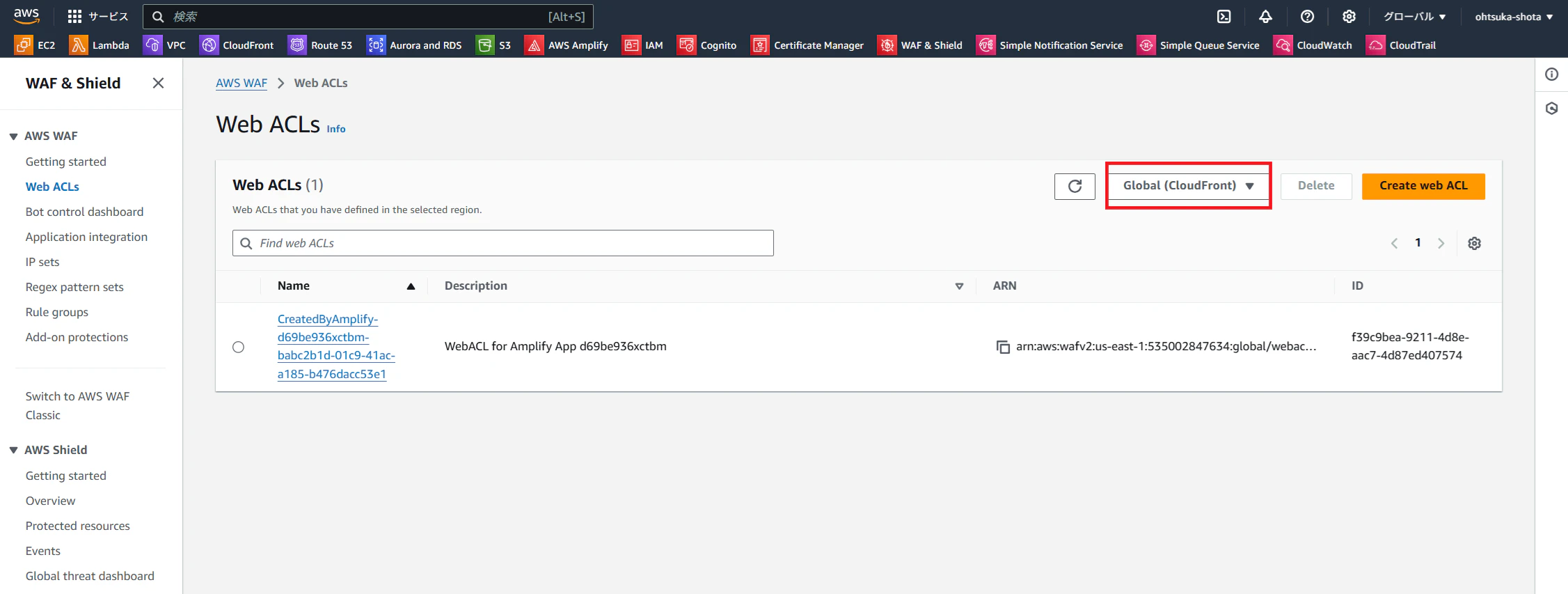Focus the top 検索 search bar
The width and height of the screenshot is (1568, 594).
pyautogui.click(x=368, y=17)
